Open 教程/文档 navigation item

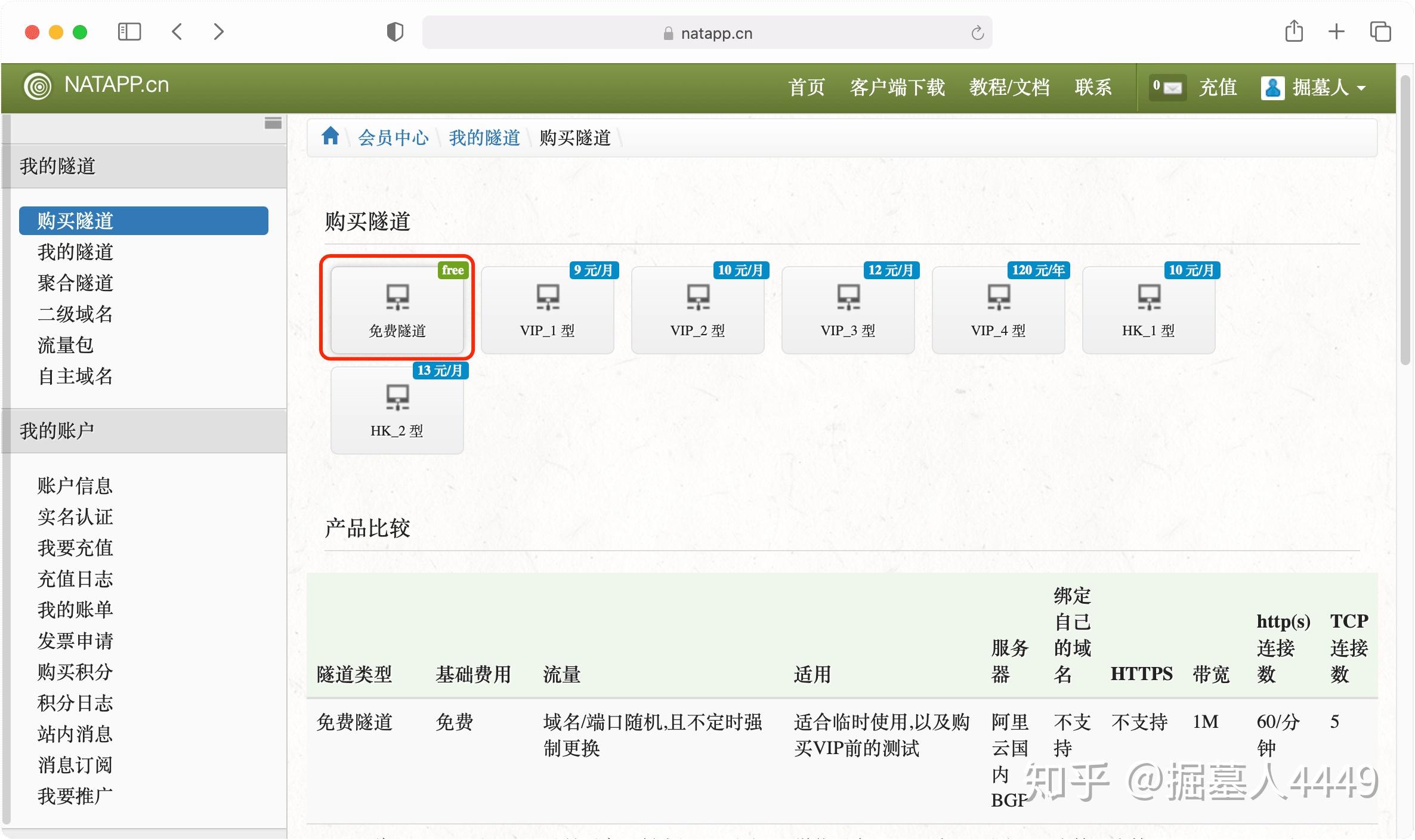pyautogui.click(x=1009, y=88)
